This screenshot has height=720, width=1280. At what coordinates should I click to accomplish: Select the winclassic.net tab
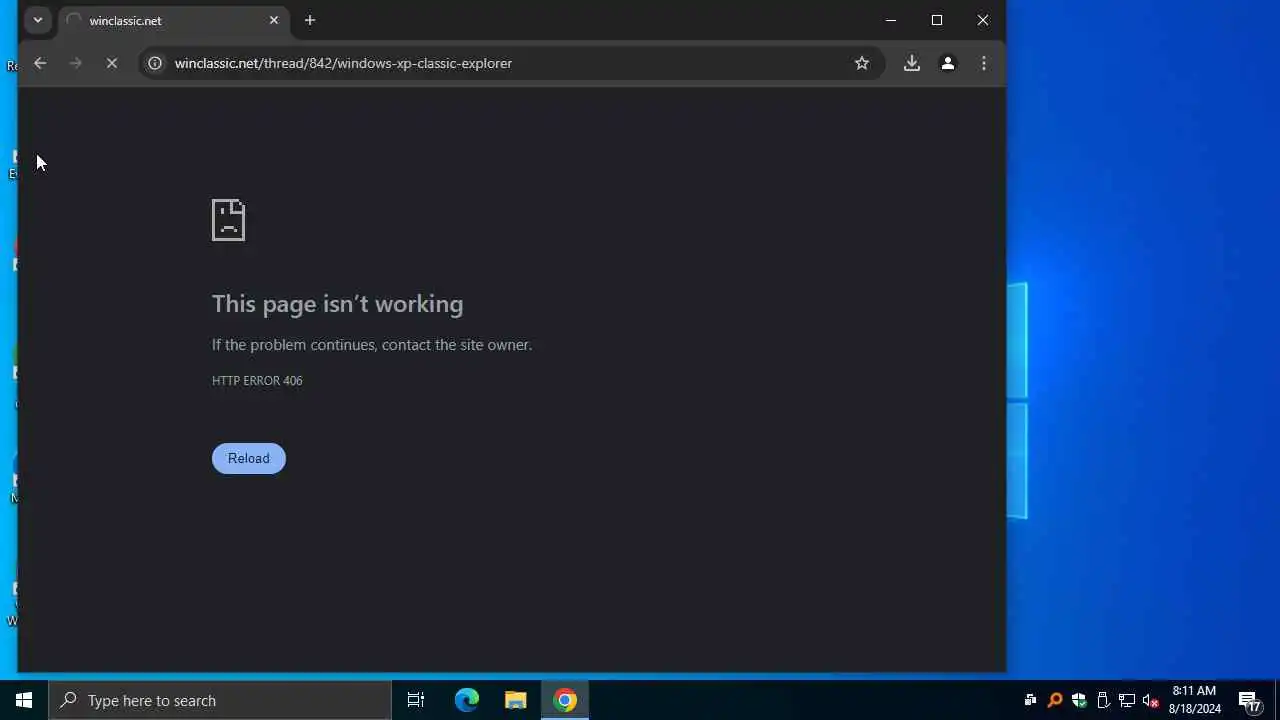point(174,20)
